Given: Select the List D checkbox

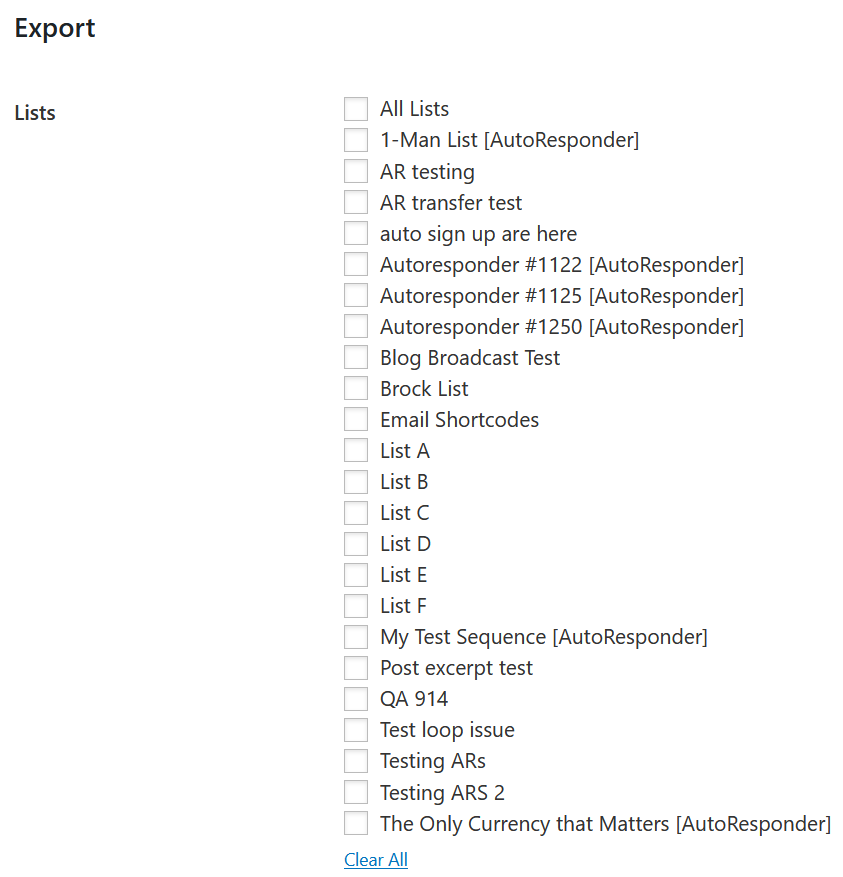Looking at the screenshot, I should [x=356, y=543].
